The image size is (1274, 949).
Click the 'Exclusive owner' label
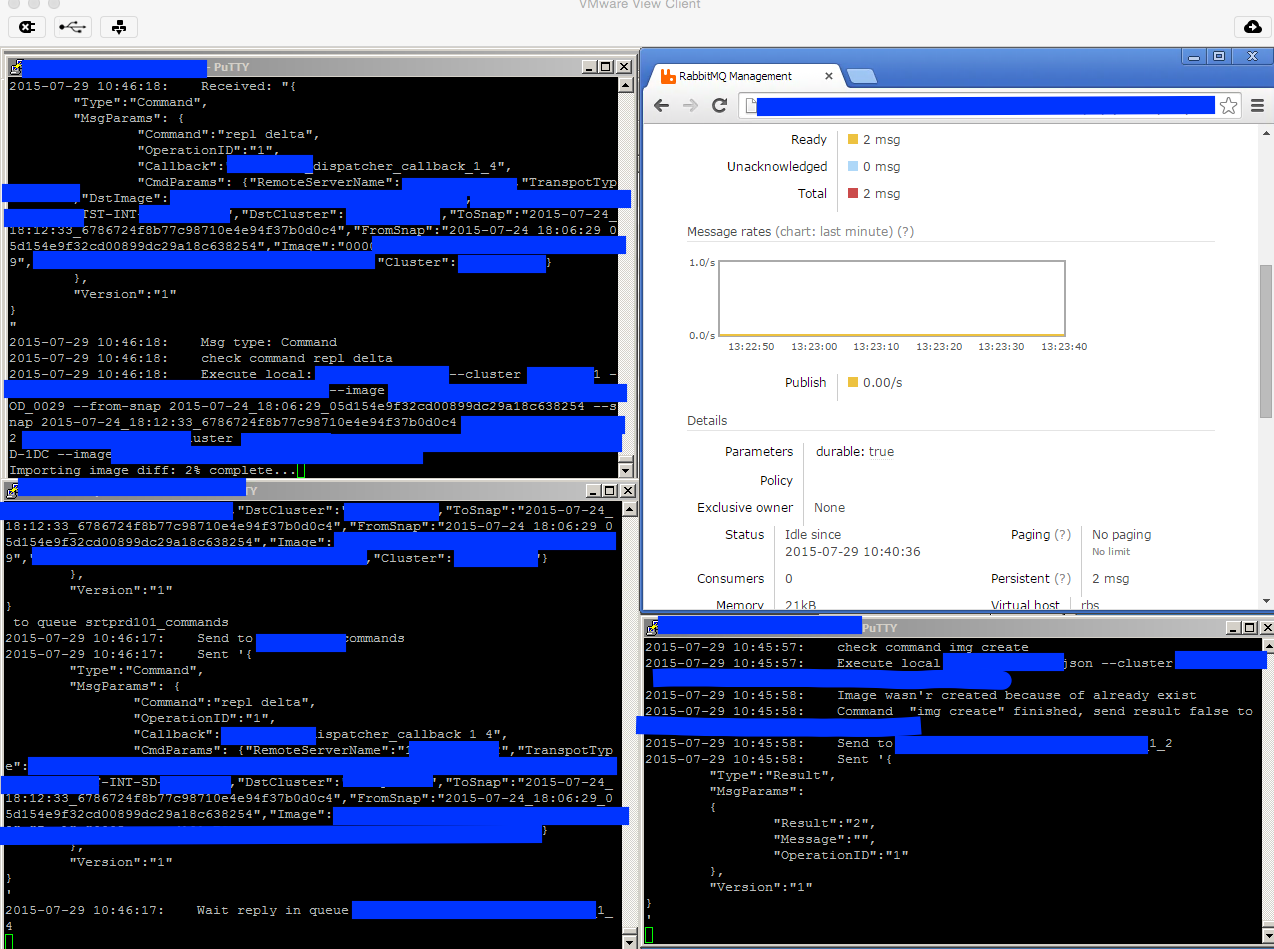[x=745, y=508]
